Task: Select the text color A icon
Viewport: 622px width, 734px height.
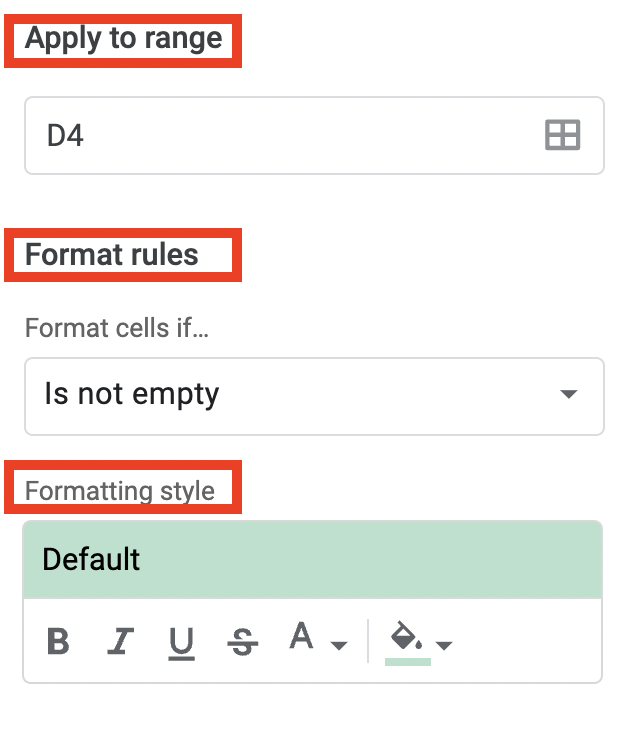Action: pyautogui.click(x=301, y=636)
